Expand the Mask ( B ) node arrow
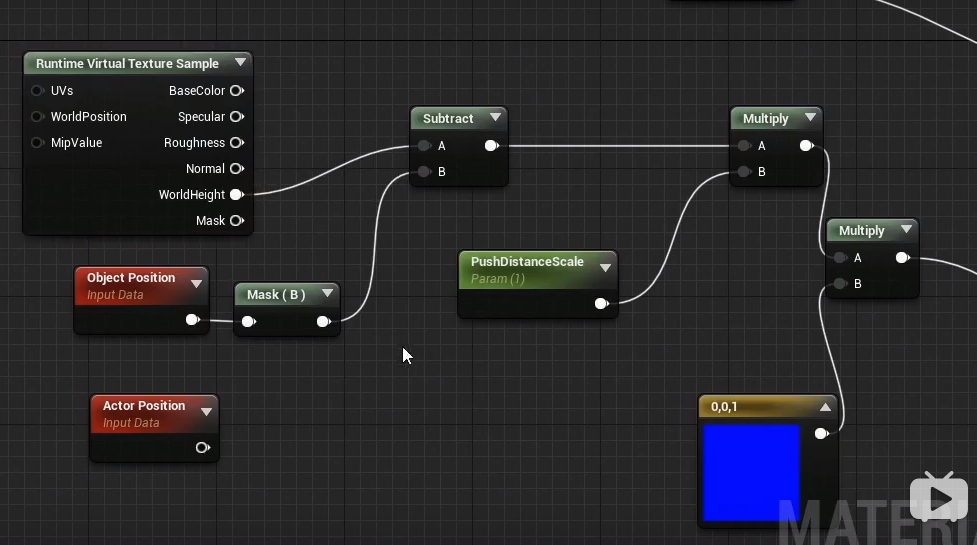Screen dimensions: 977x545 pos(327,293)
